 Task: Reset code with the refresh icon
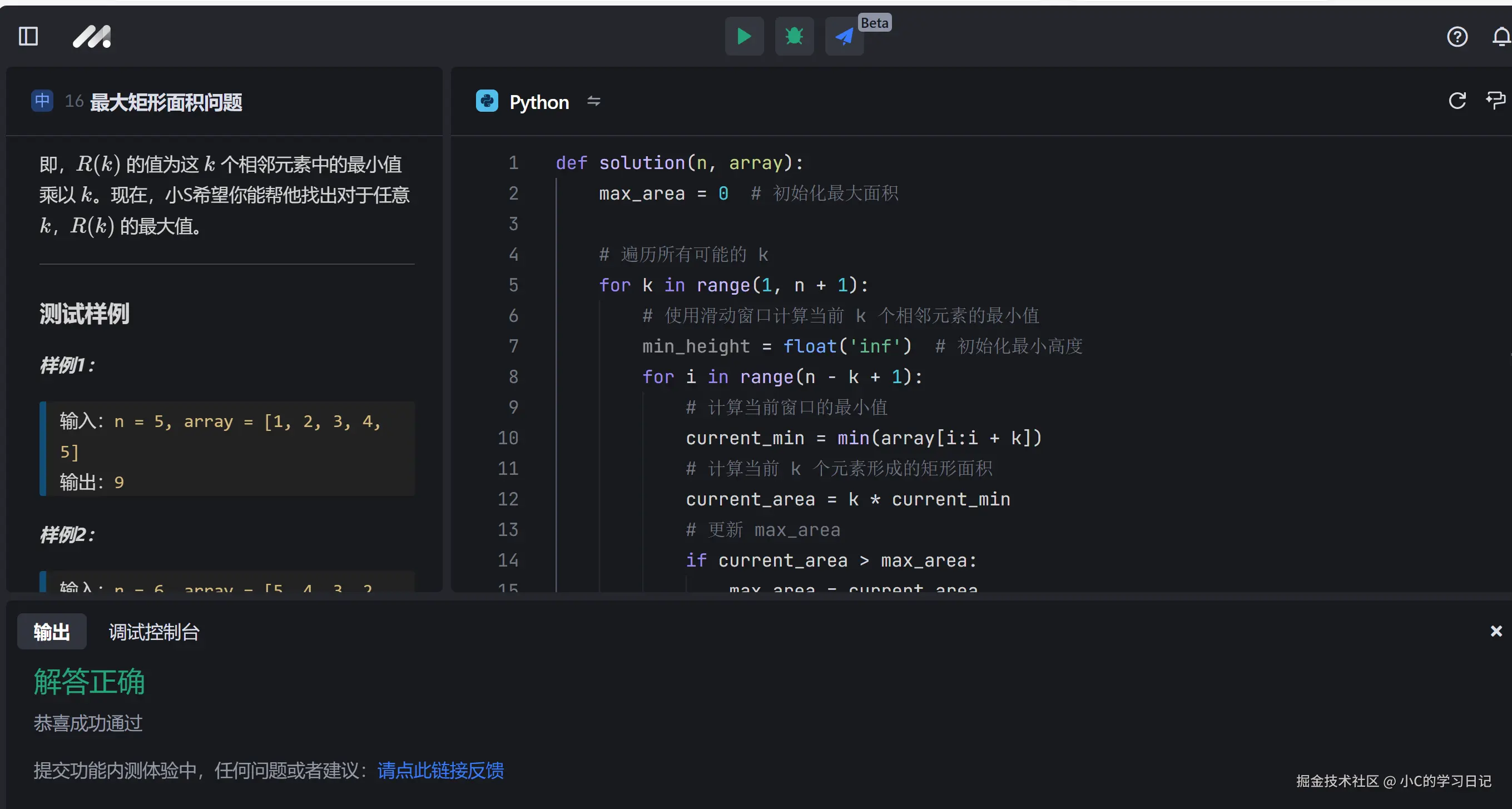click(1457, 101)
